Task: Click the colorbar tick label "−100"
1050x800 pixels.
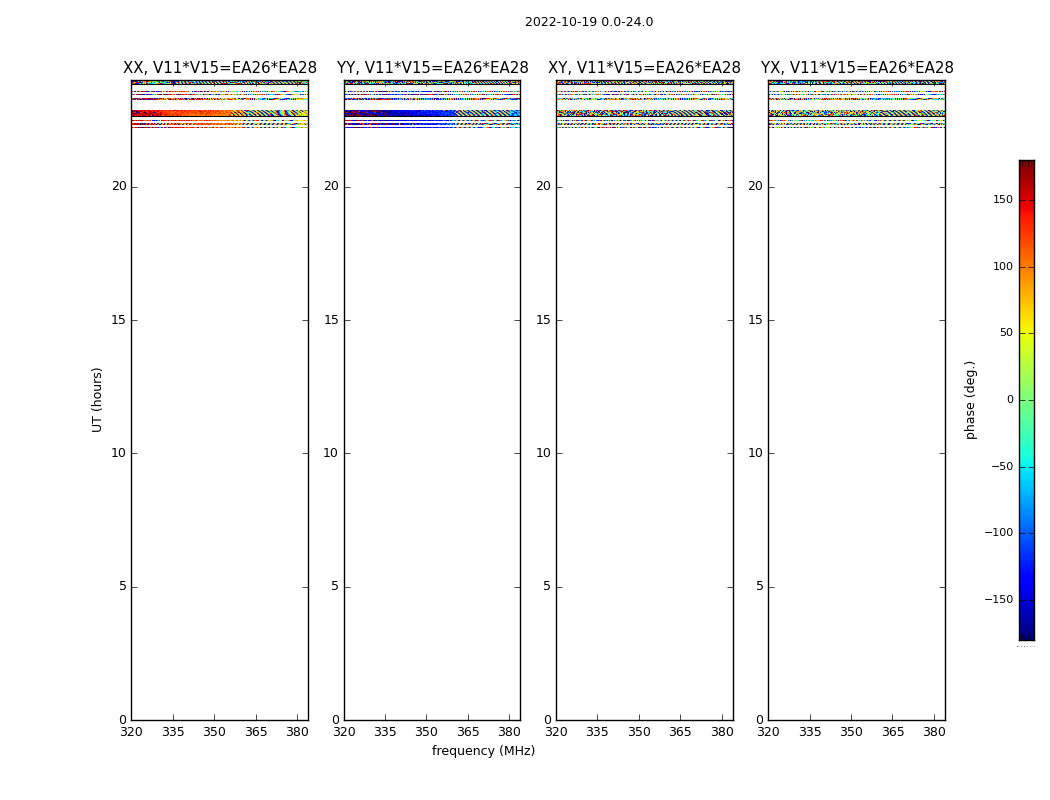Action: coord(998,532)
